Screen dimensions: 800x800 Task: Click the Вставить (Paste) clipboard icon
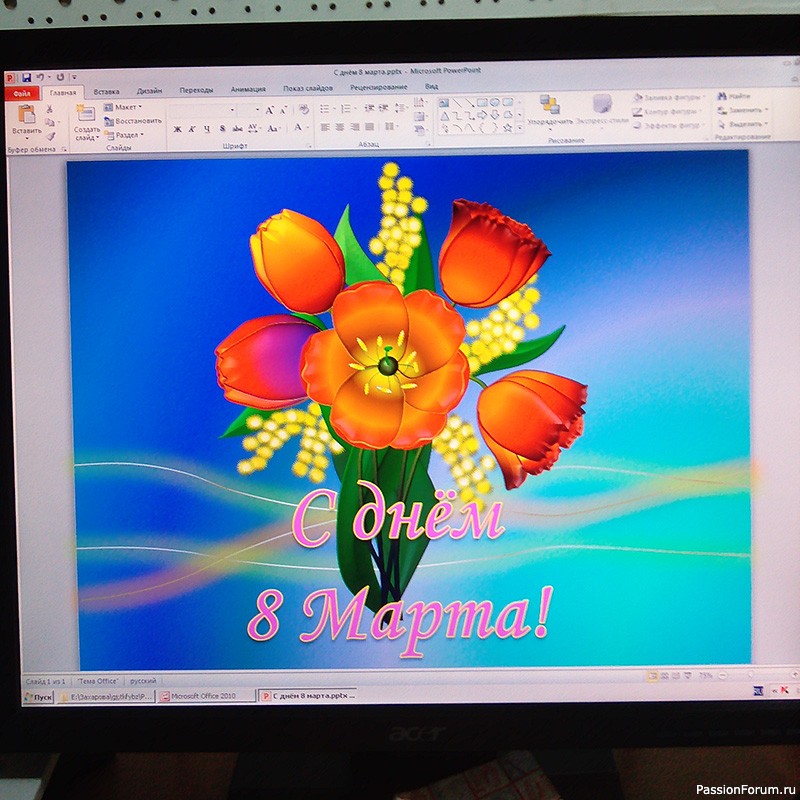(26, 119)
